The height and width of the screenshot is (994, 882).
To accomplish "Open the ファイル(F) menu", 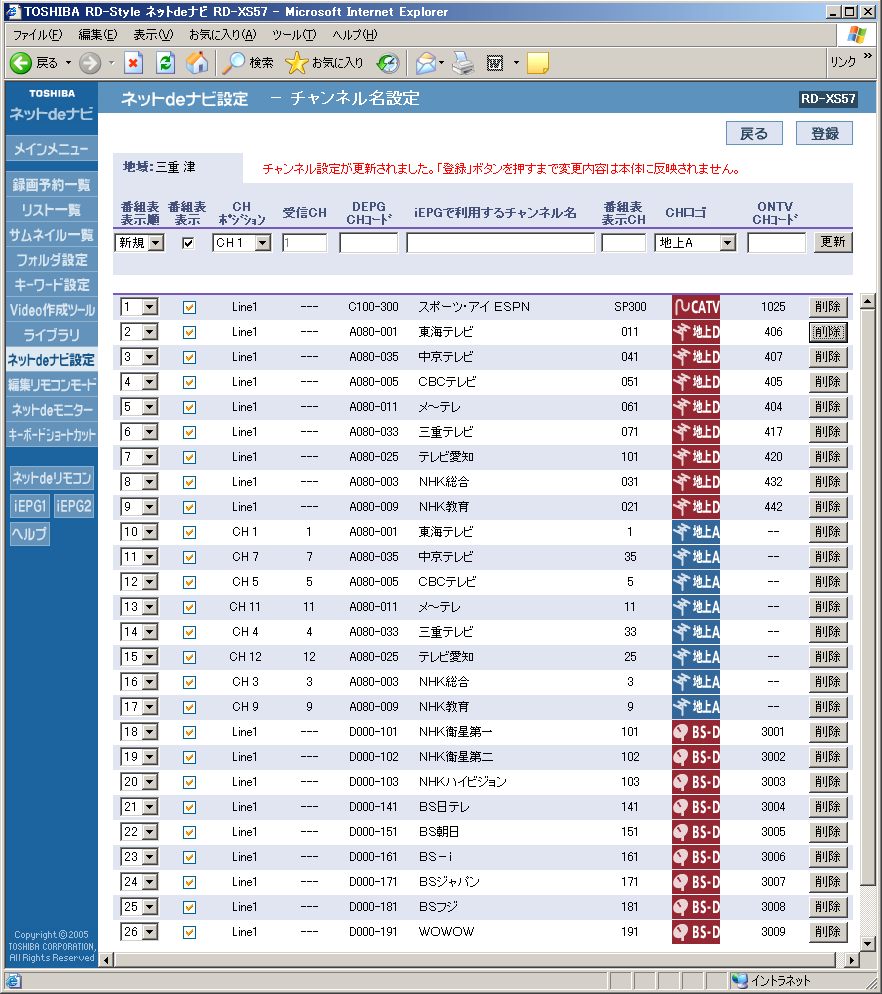I will (x=37, y=34).
